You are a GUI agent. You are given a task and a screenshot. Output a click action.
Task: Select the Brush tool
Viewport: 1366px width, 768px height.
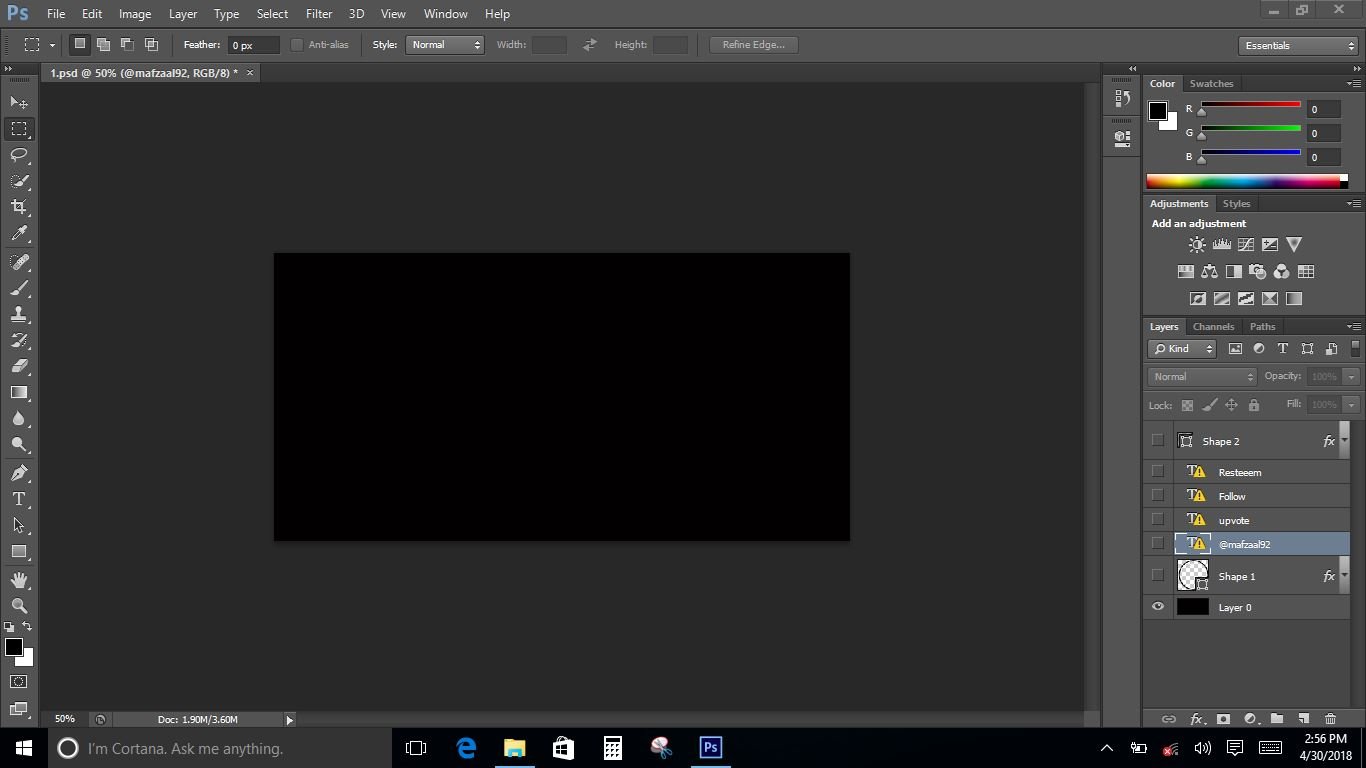click(19, 288)
